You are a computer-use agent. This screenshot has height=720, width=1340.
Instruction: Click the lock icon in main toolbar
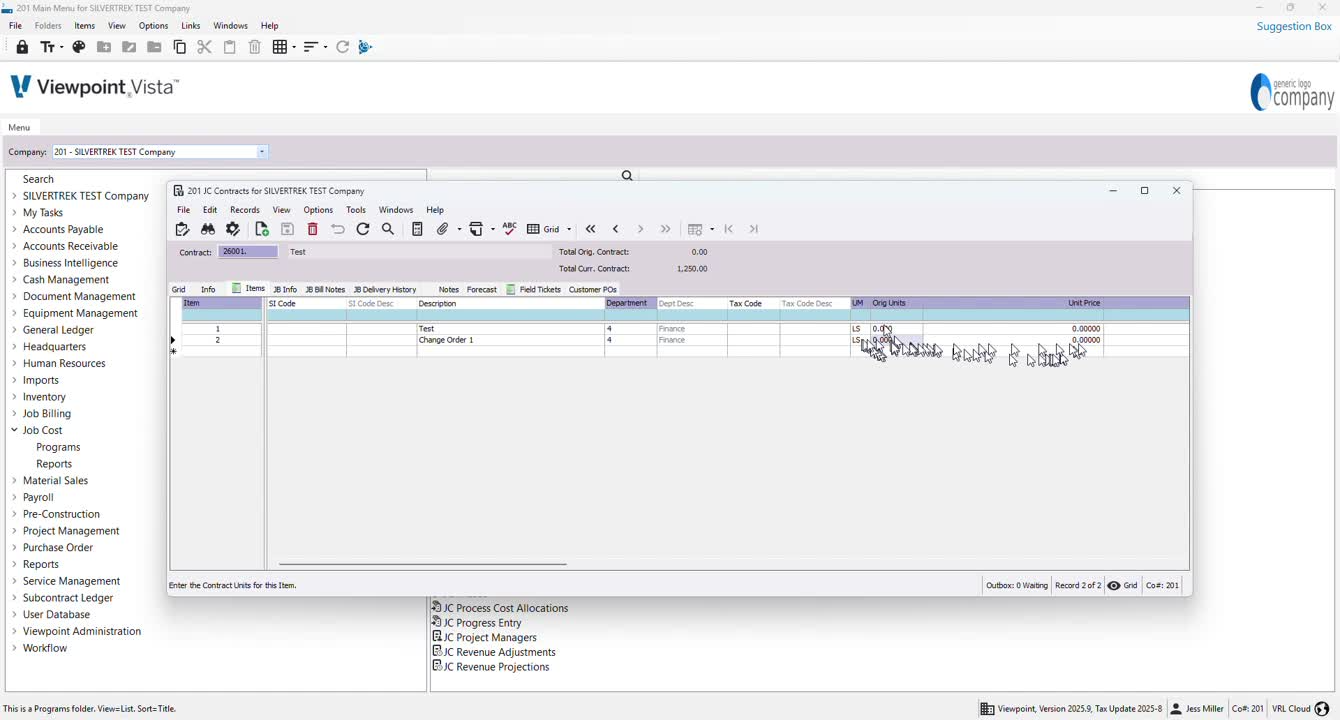point(22,47)
